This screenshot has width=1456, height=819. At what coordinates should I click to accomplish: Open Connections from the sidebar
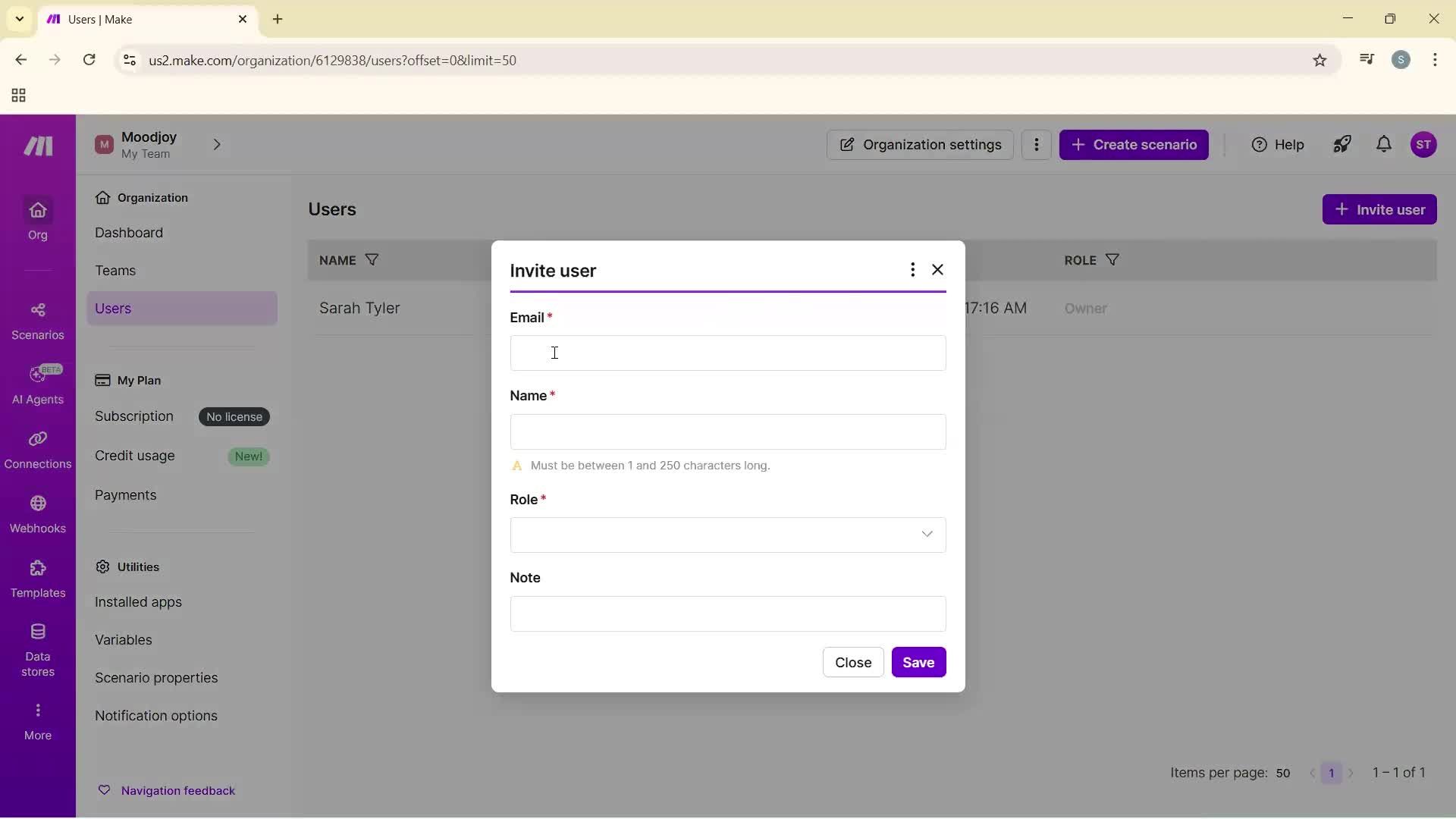pyautogui.click(x=37, y=450)
